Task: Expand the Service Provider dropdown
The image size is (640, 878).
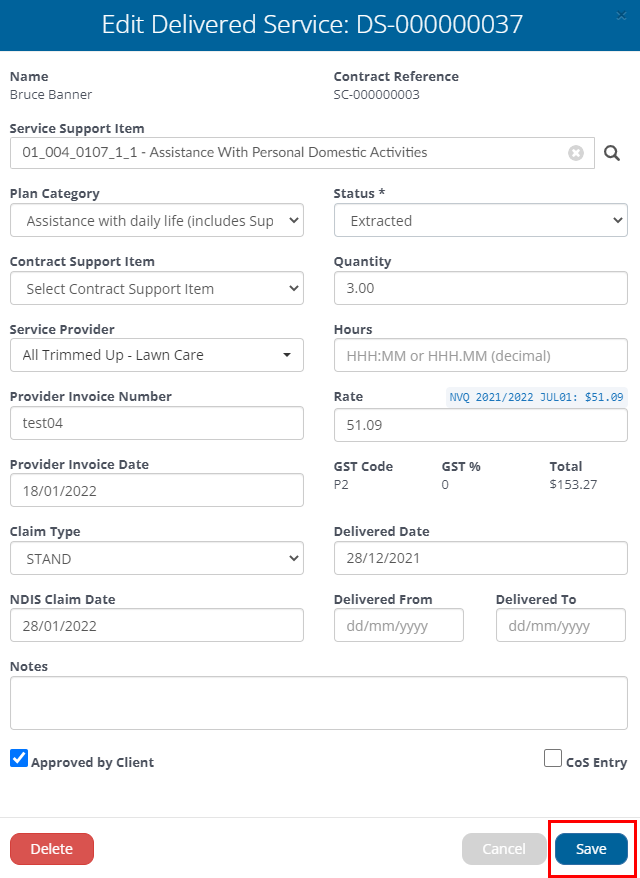Action: point(157,355)
